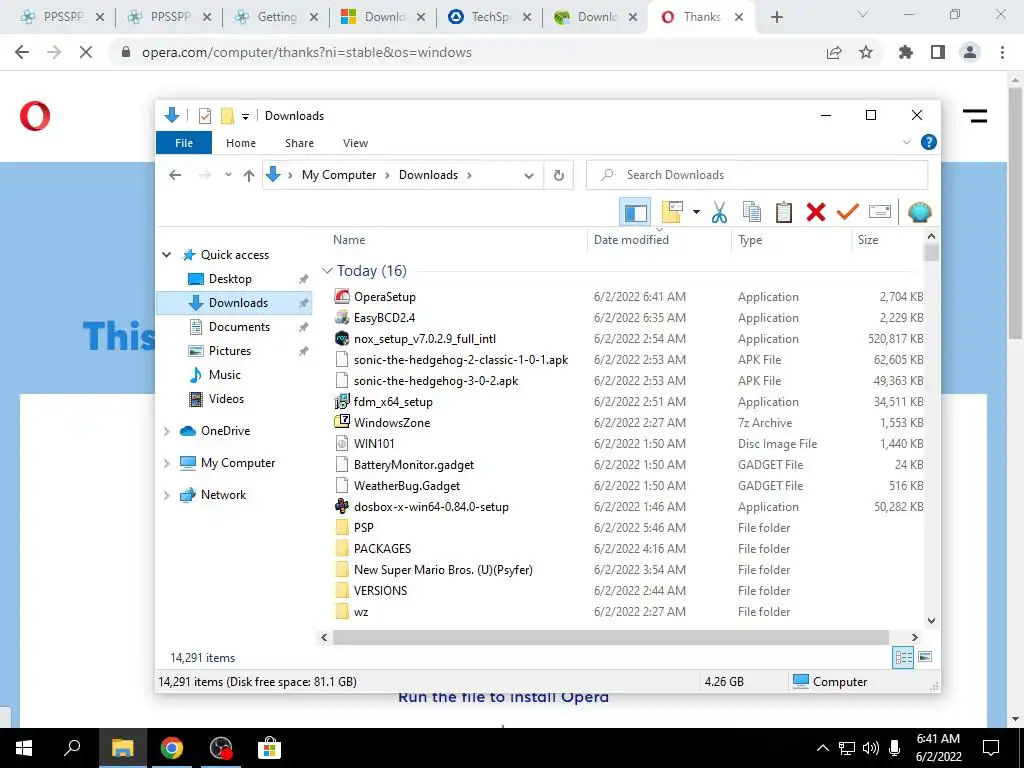Toggle the preview pane icon in toolbar
Image resolution: width=1024 pixels, height=768 pixels.
click(x=635, y=212)
